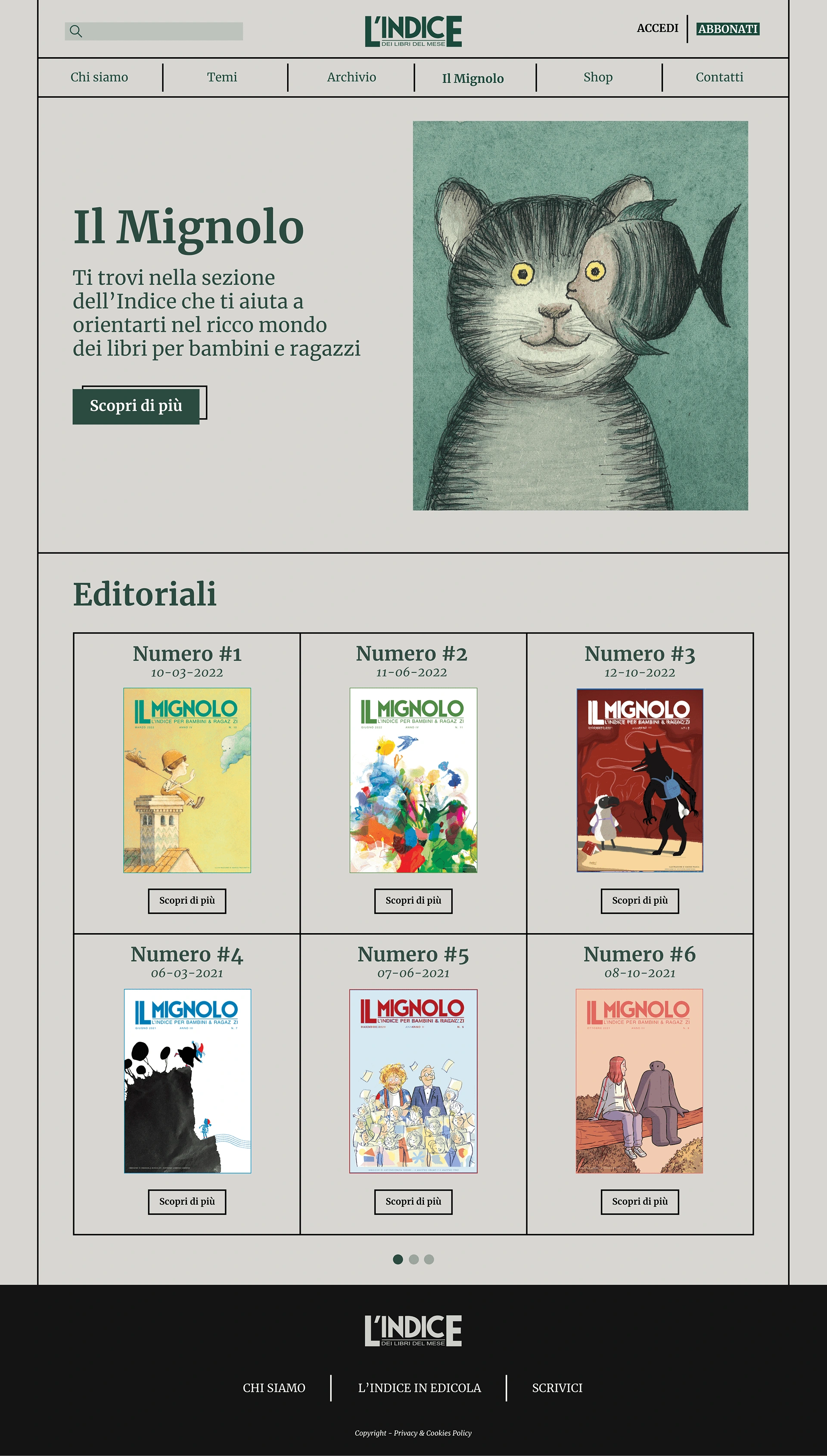Click the L'Indice logo in the footer
Screen dimensions: 827x1456
(413, 1331)
